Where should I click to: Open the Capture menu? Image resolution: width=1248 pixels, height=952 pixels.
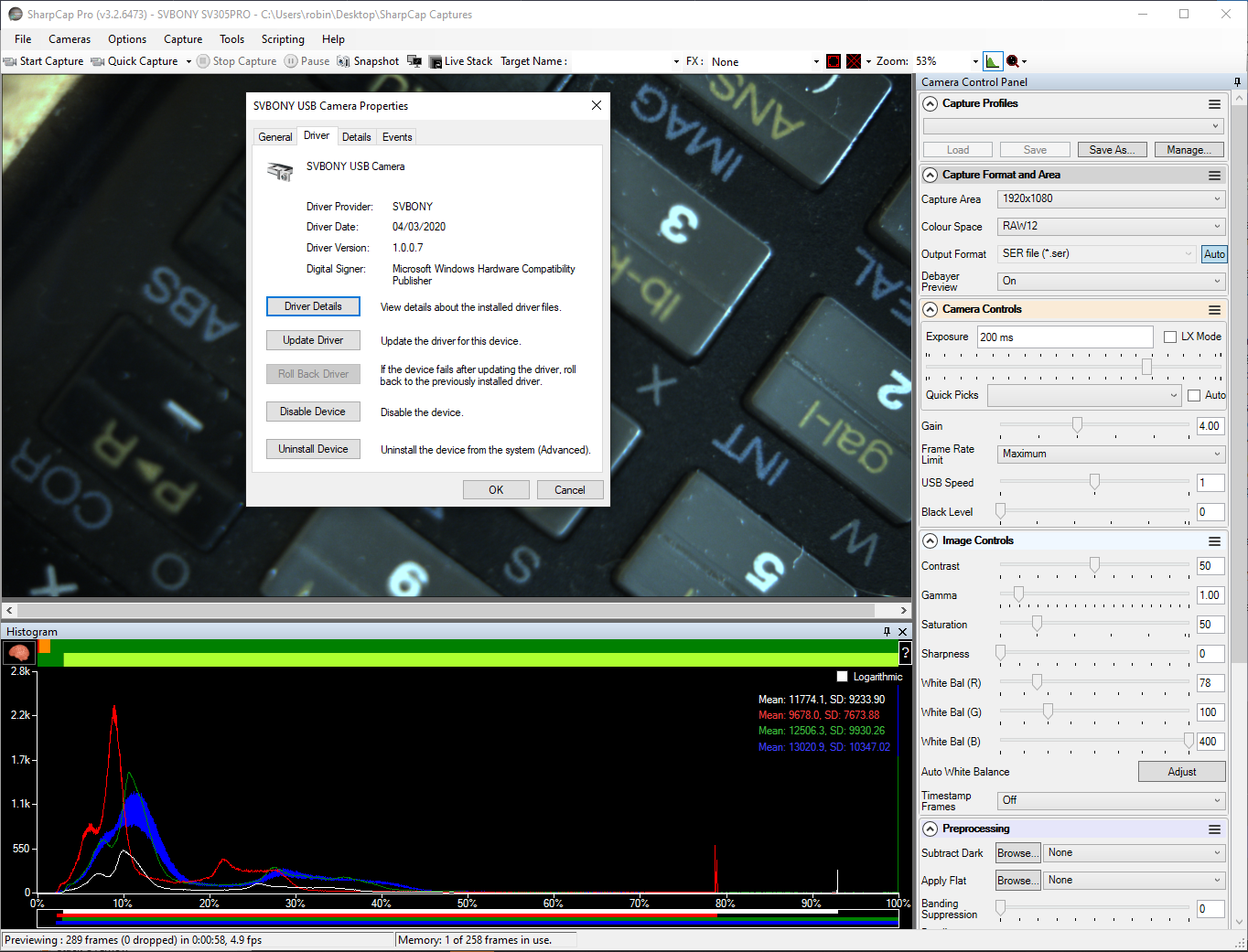(183, 39)
